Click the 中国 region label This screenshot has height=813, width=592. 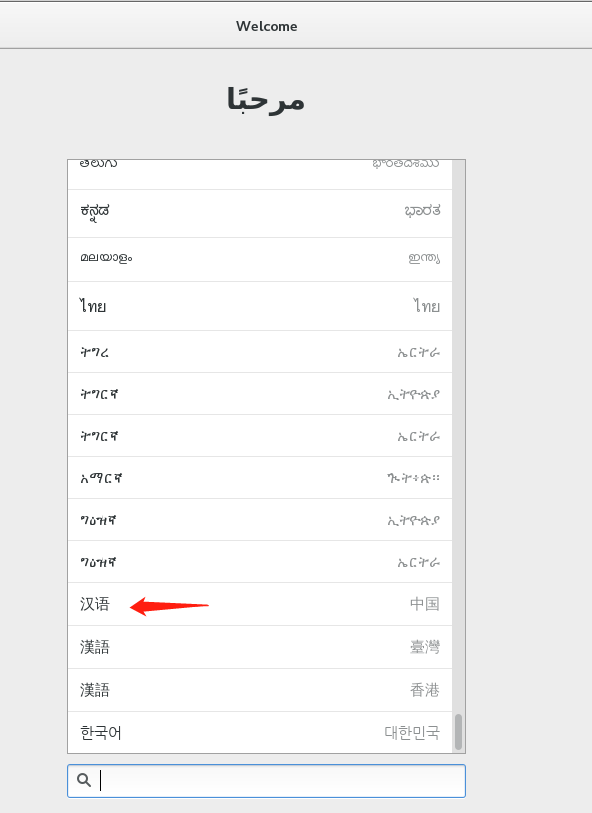(x=425, y=604)
